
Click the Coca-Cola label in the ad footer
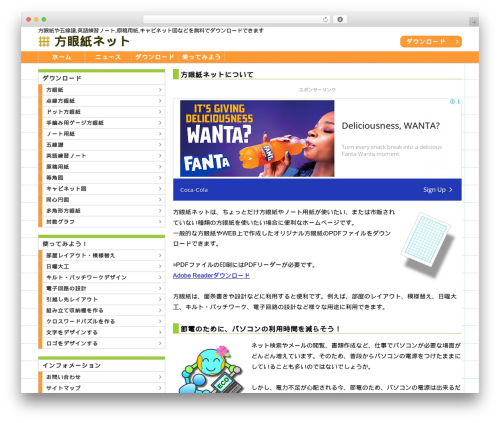pos(194,190)
